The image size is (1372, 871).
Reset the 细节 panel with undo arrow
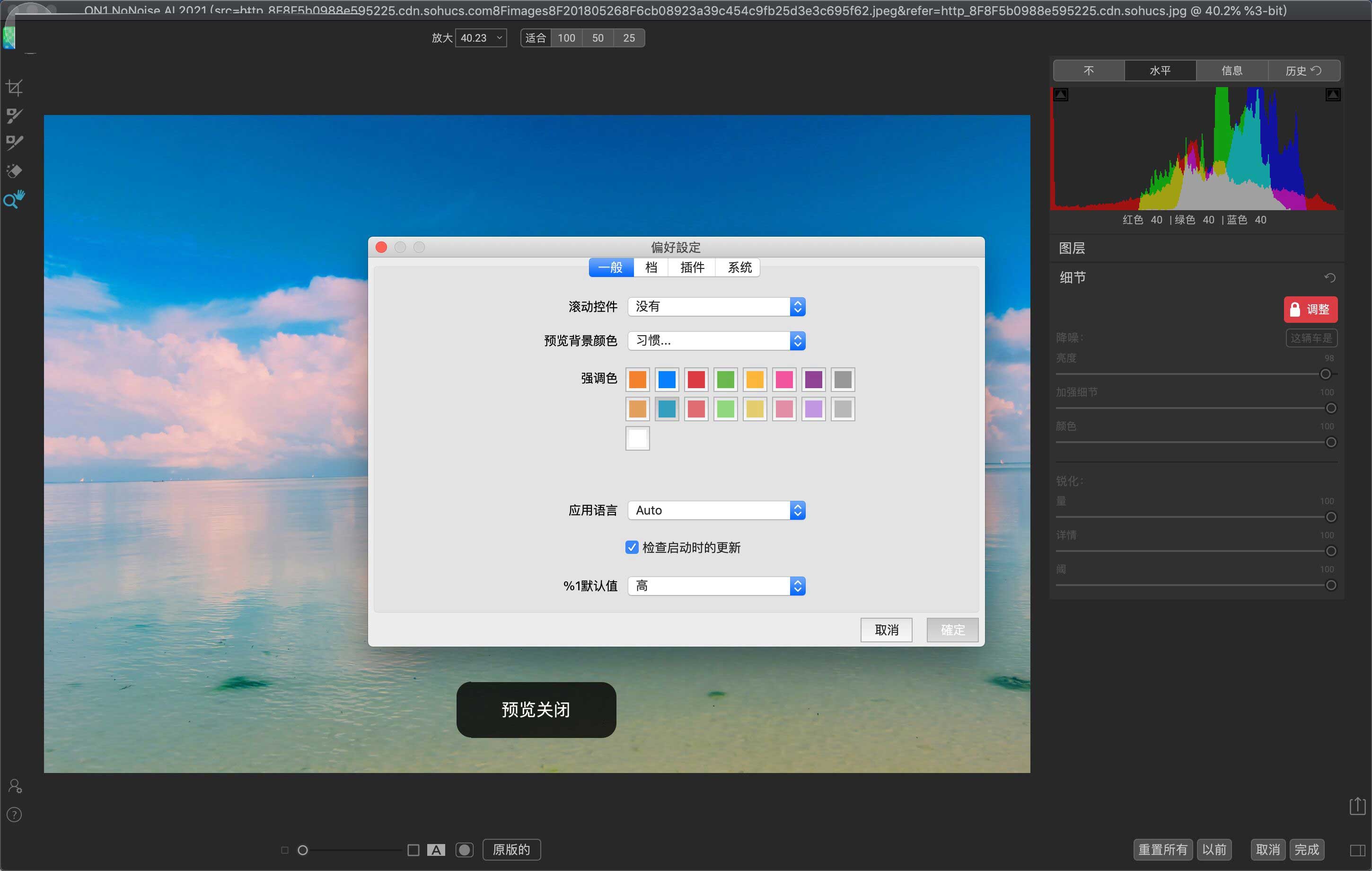1330,277
